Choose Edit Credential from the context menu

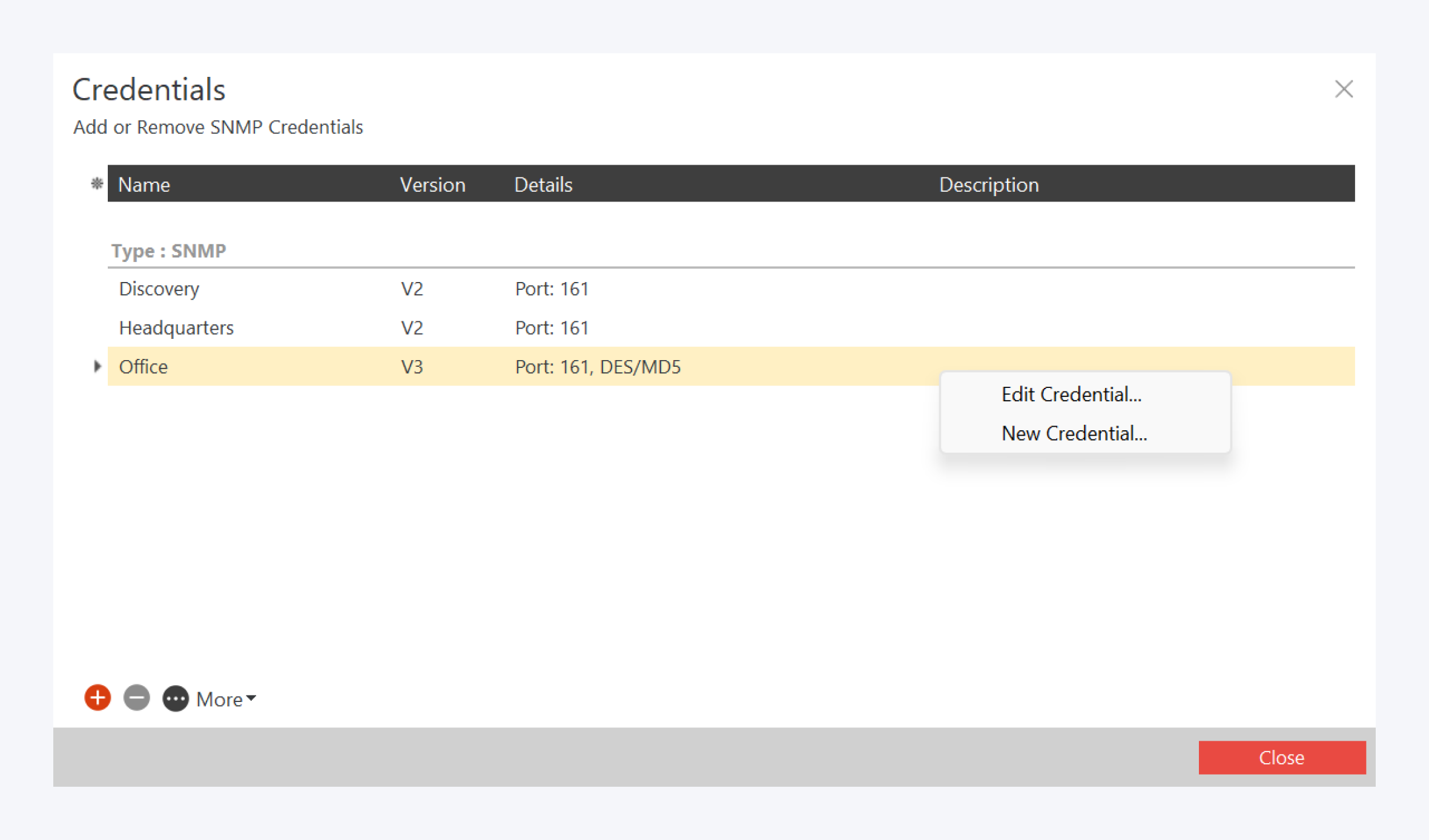pos(1072,393)
